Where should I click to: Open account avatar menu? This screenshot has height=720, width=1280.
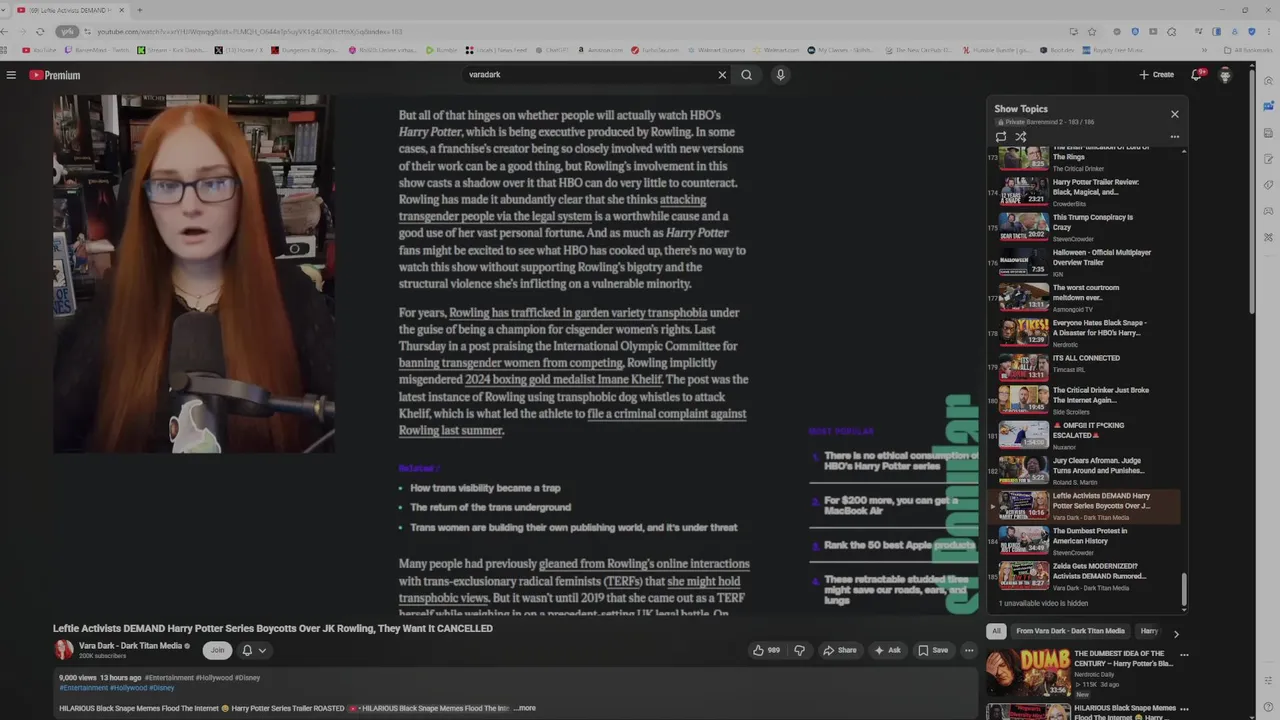[1225, 75]
